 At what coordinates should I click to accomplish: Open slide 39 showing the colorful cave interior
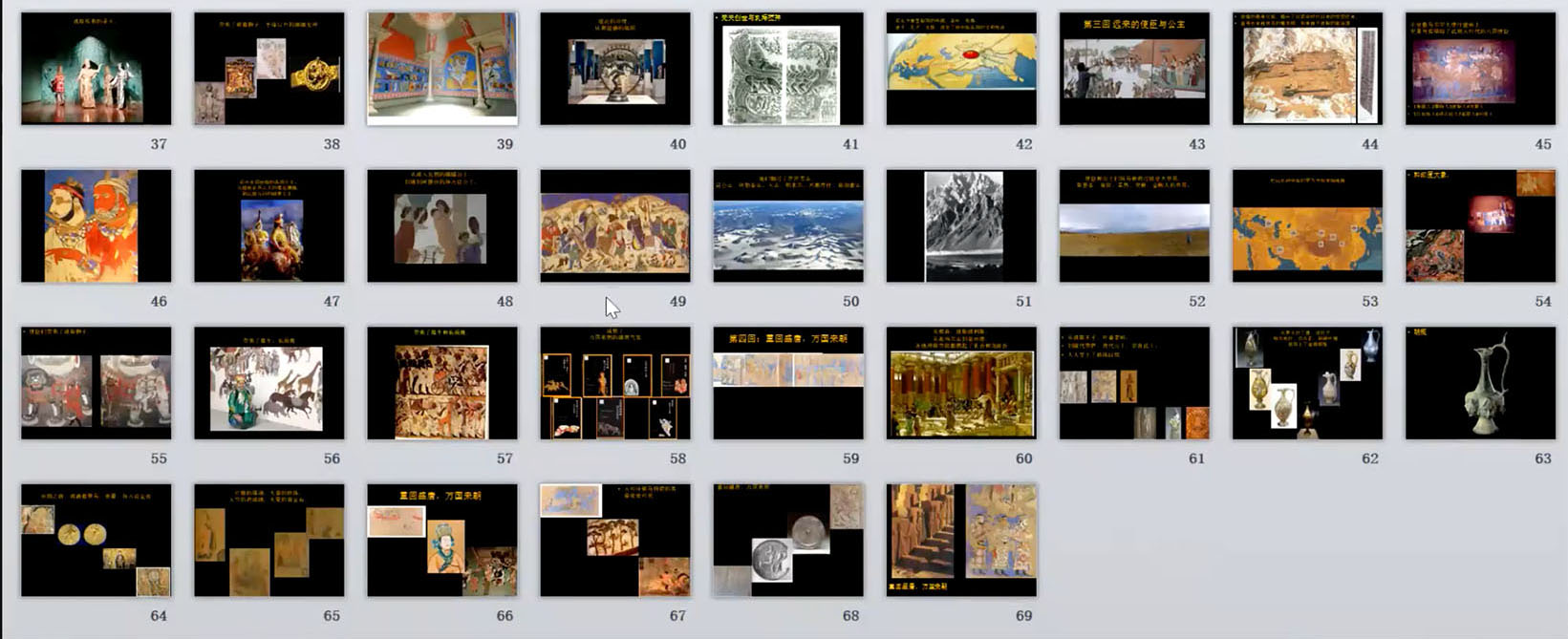(442, 69)
